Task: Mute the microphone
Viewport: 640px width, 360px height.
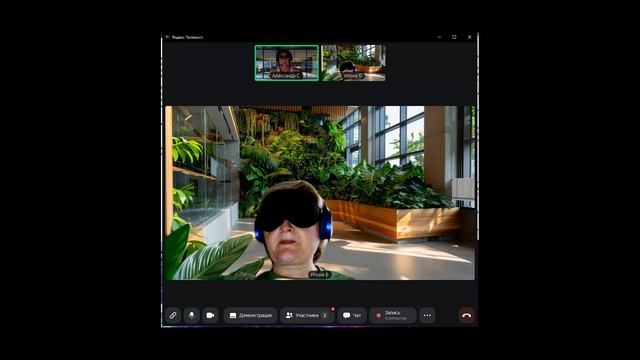Action: pyautogui.click(x=191, y=316)
